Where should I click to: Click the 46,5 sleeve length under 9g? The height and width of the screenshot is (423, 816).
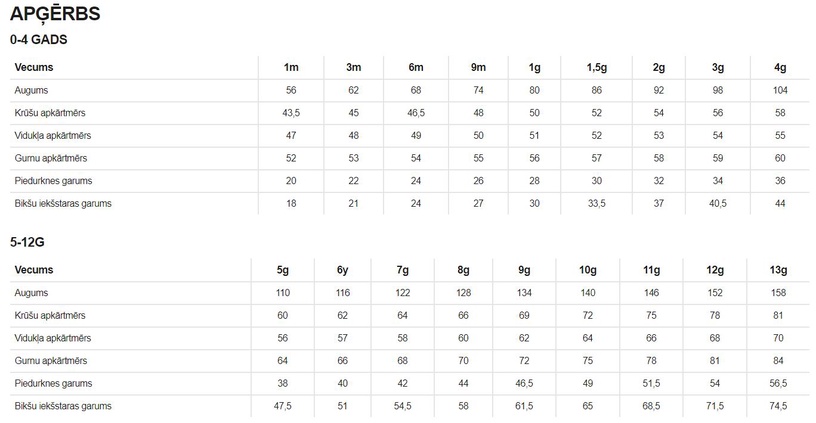pos(524,383)
